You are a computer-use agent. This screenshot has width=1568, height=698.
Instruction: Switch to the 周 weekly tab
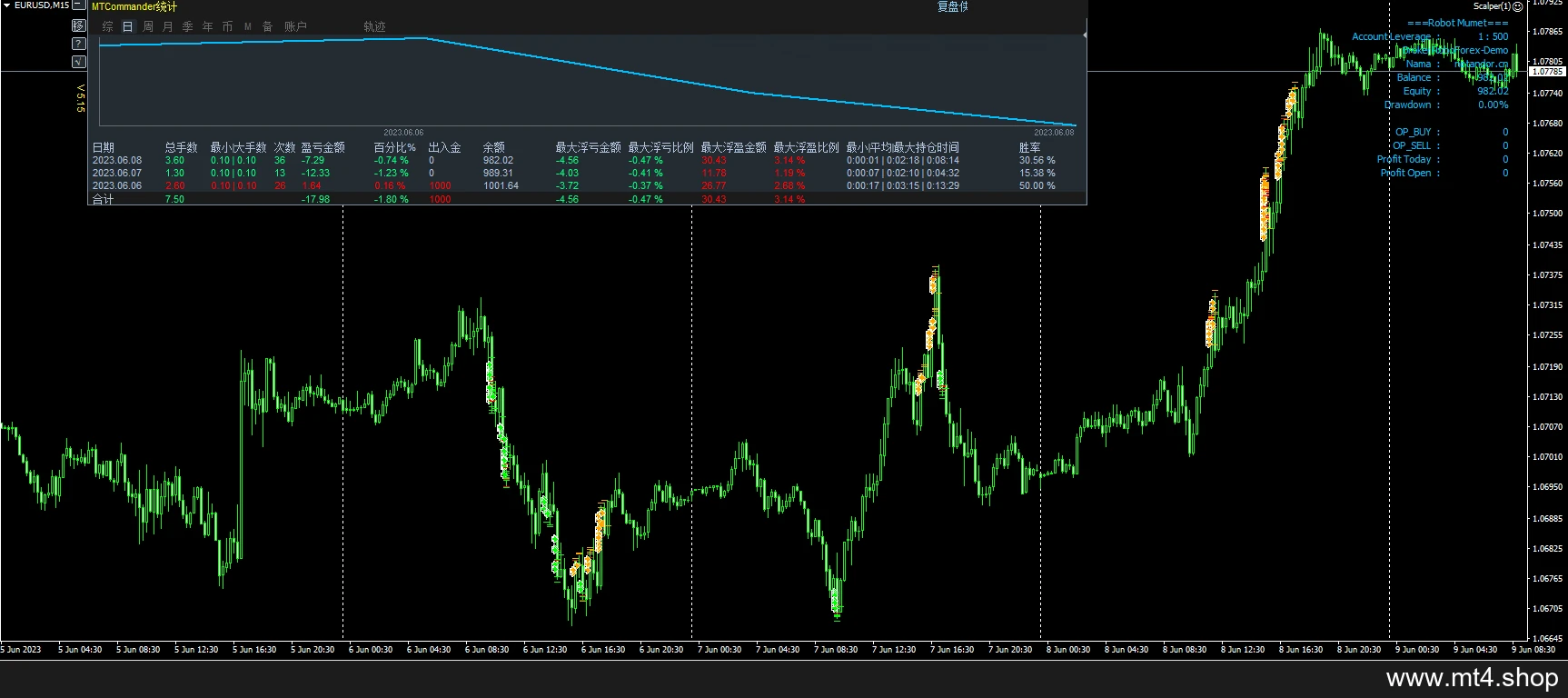click(x=148, y=26)
